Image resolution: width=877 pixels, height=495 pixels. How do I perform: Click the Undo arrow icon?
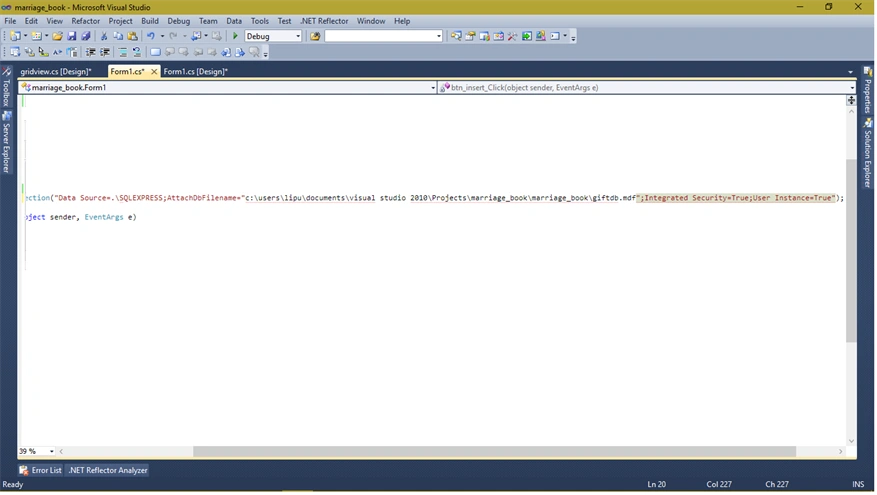(150, 36)
